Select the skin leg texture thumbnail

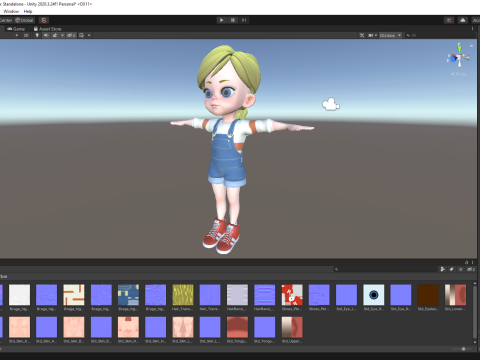click(183, 327)
